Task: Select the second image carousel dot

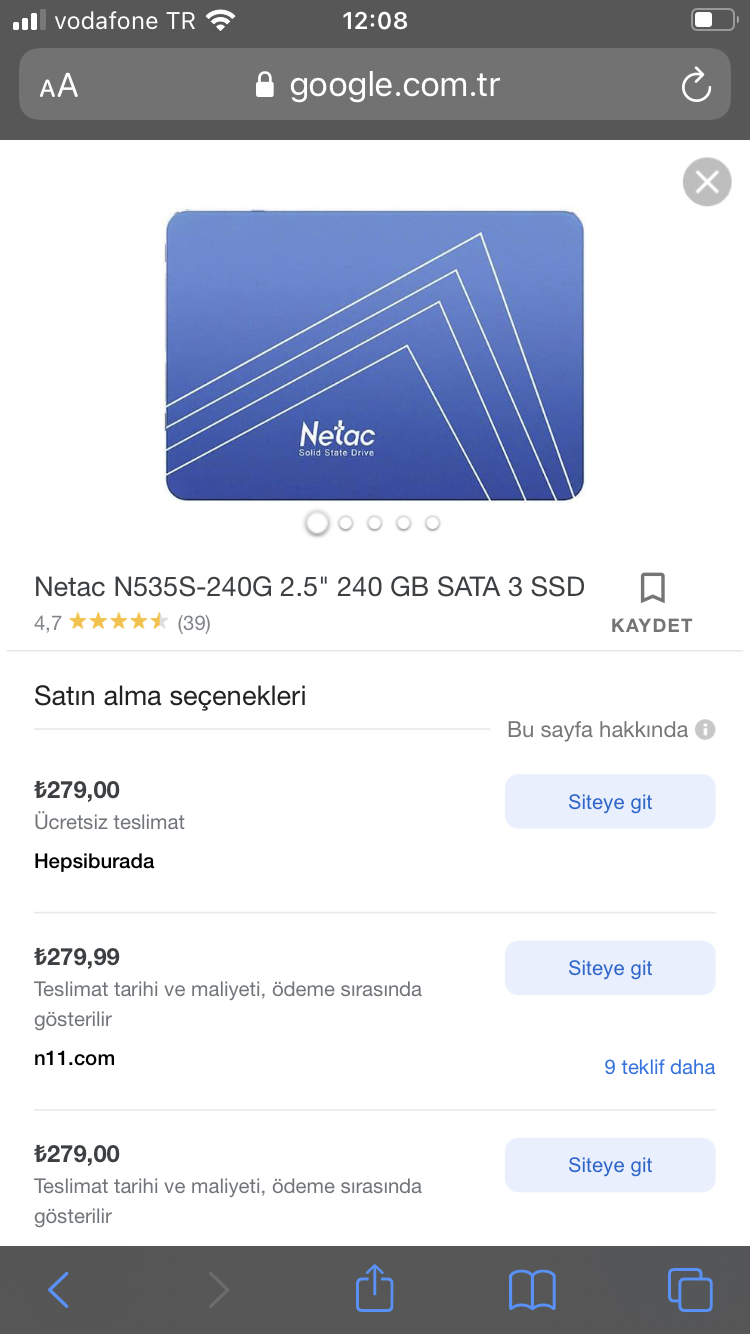Action: coord(346,523)
